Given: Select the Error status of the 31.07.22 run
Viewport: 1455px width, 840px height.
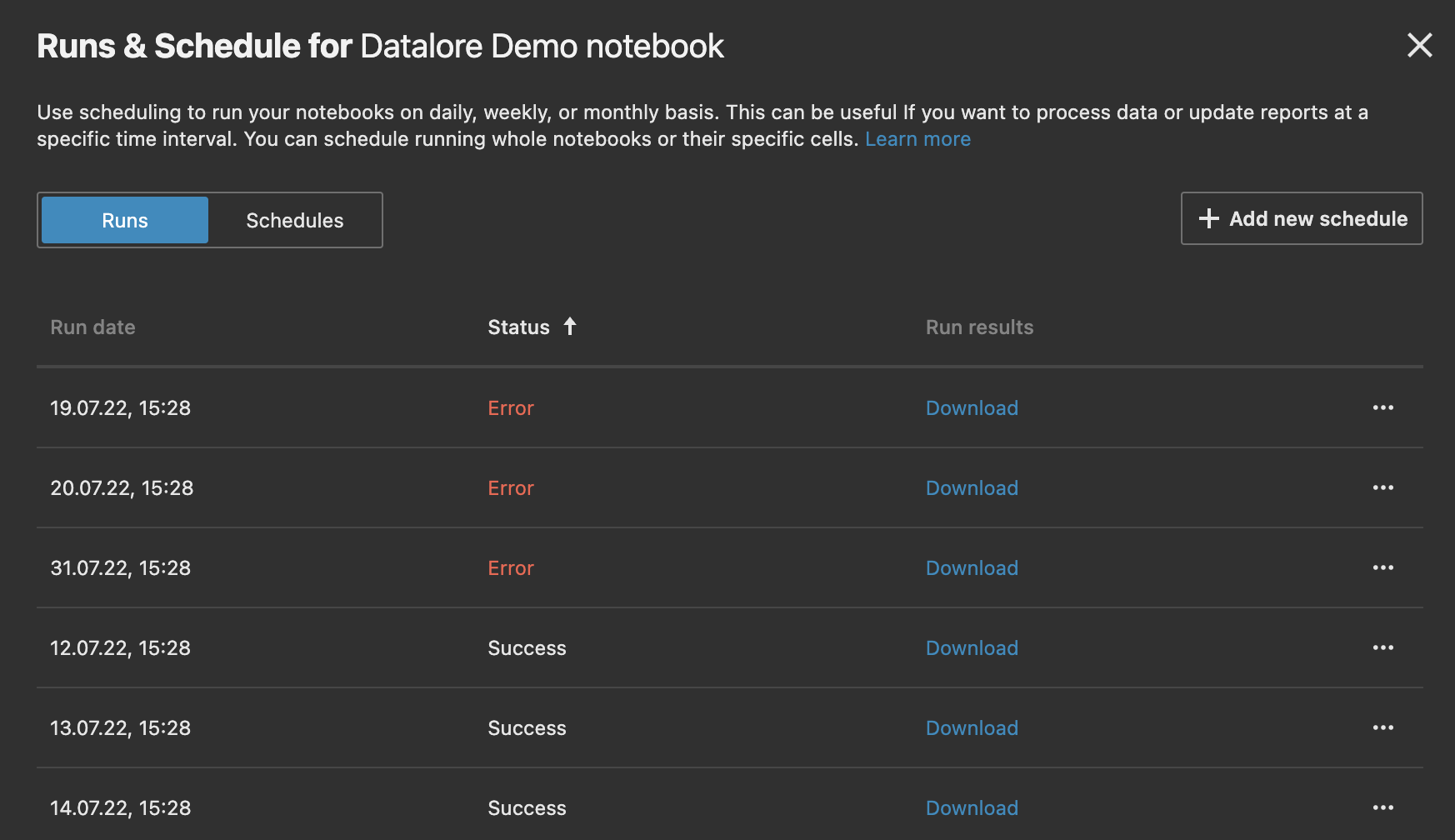Looking at the screenshot, I should 511,567.
